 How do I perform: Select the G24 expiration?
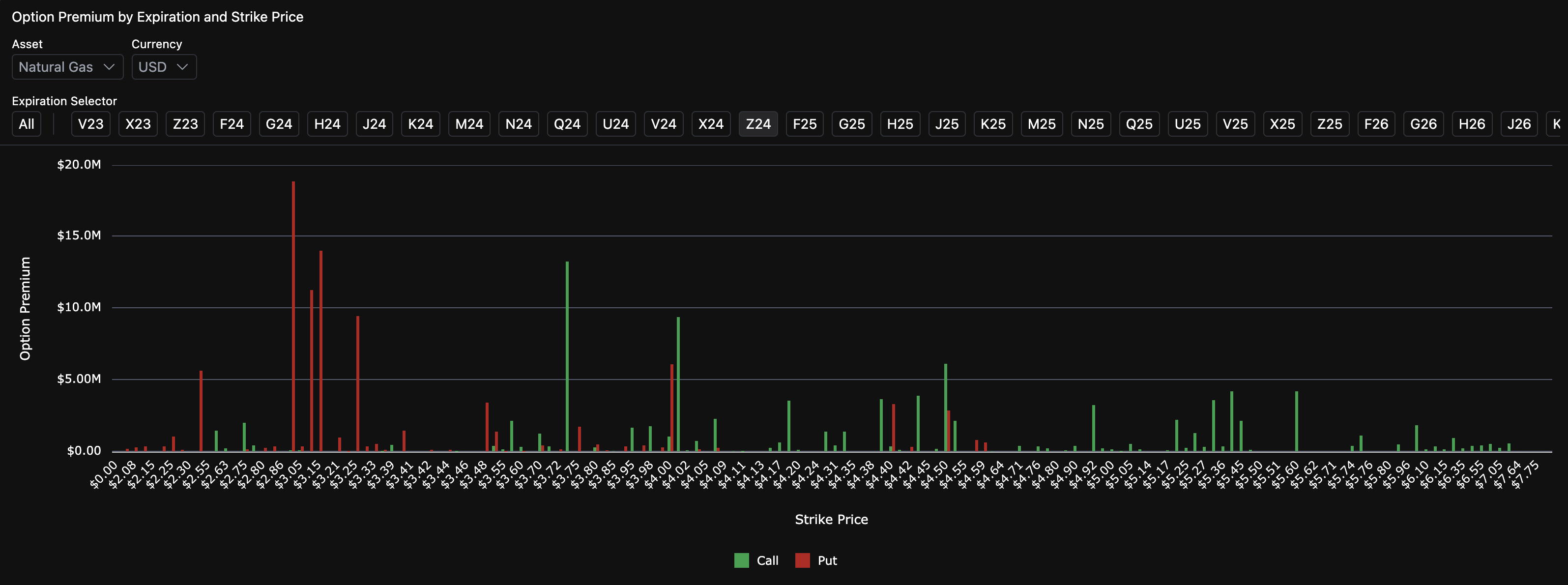pos(279,124)
